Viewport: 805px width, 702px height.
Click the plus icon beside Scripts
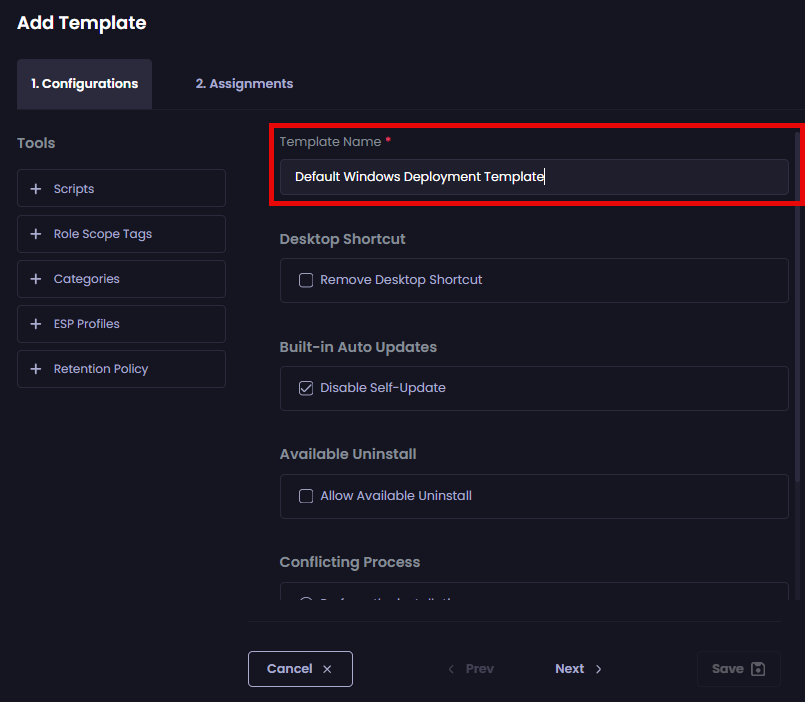36,189
